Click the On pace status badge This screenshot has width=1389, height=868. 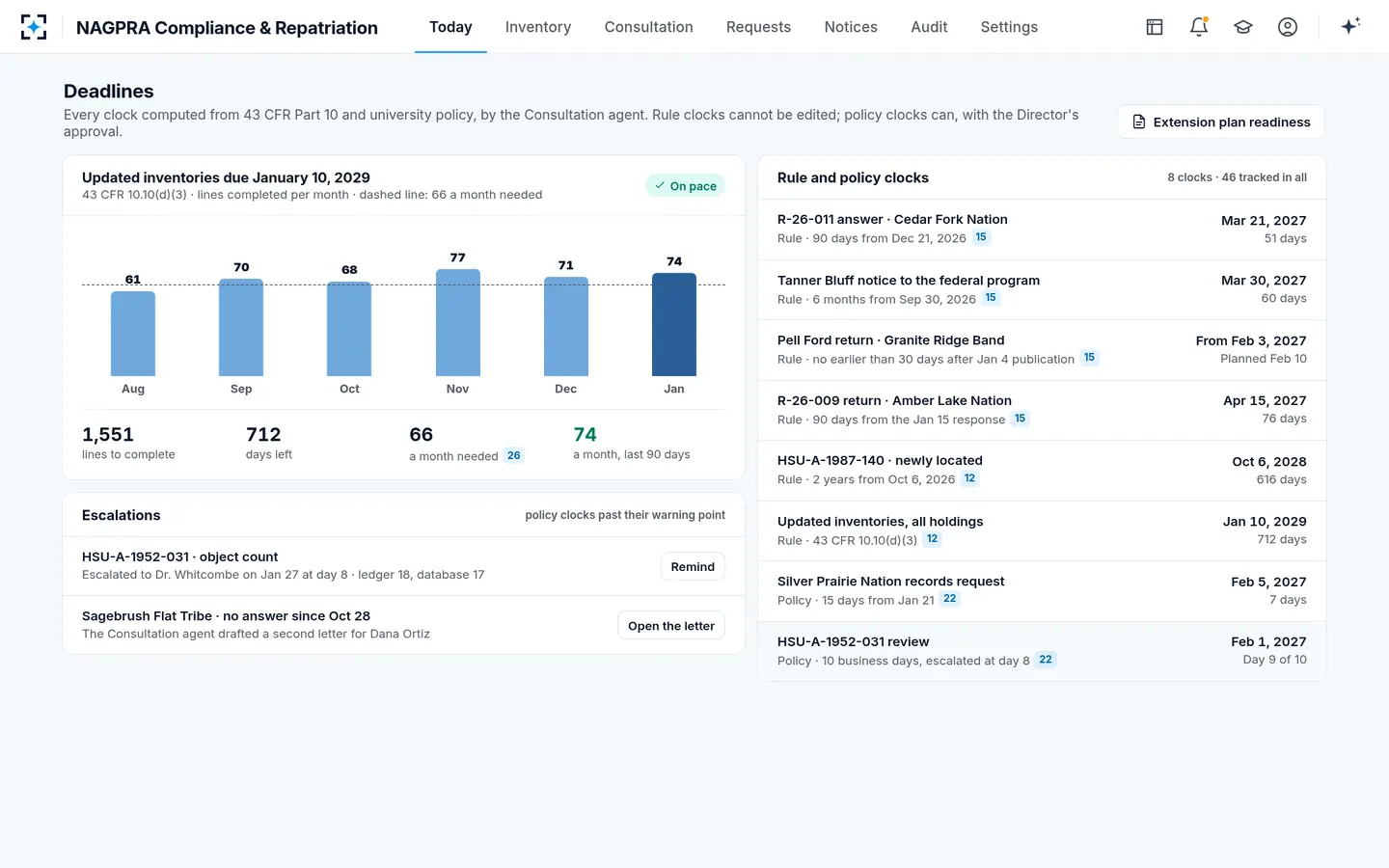[x=685, y=186]
